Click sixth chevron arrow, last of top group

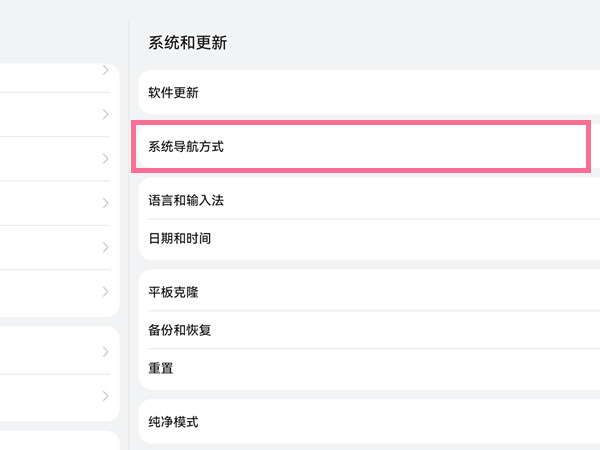105,292
